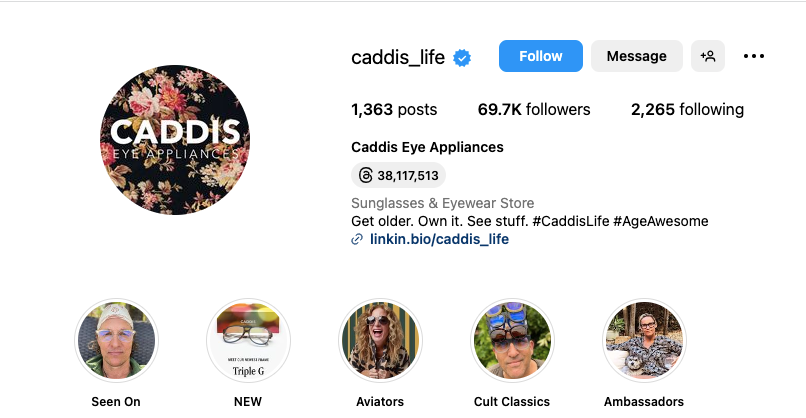Image resolution: width=806 pixels, height=418 pixels.
Task: Message the Caddis account
Action: (636, 56)
